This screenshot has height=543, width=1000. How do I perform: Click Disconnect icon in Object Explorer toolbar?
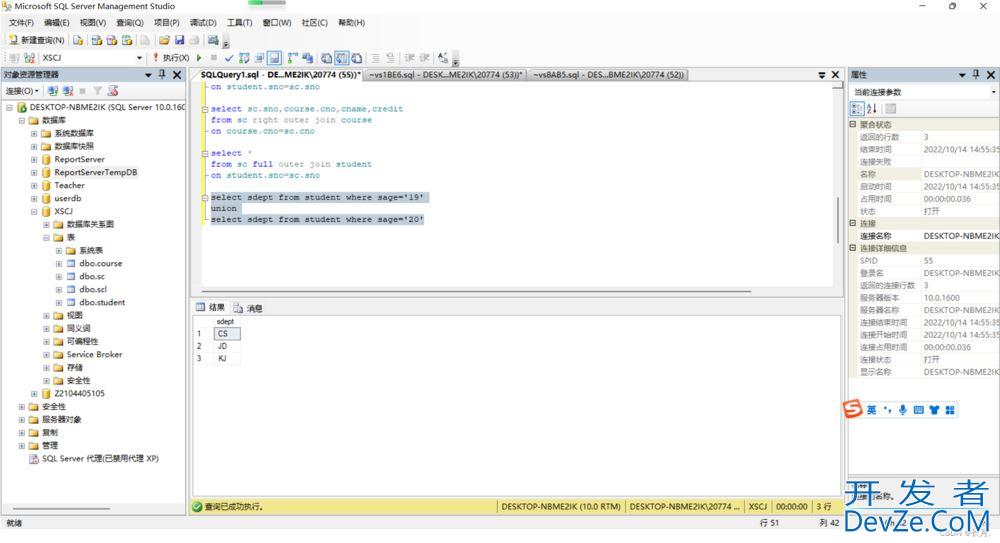click(x=68, y=91)
